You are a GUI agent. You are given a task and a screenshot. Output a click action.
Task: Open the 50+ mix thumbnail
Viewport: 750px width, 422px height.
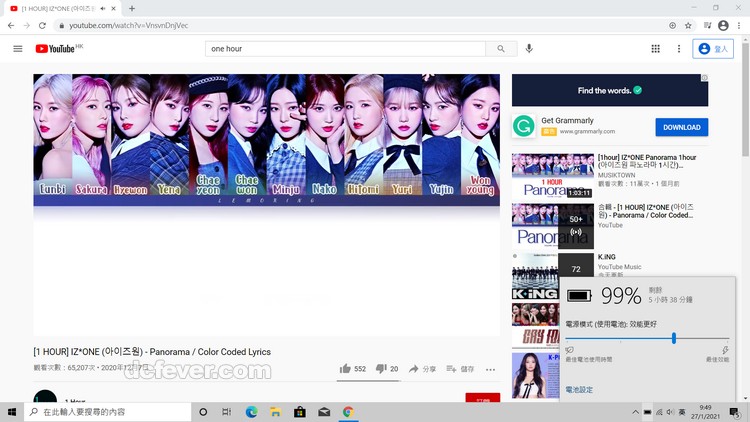(553, 226)
